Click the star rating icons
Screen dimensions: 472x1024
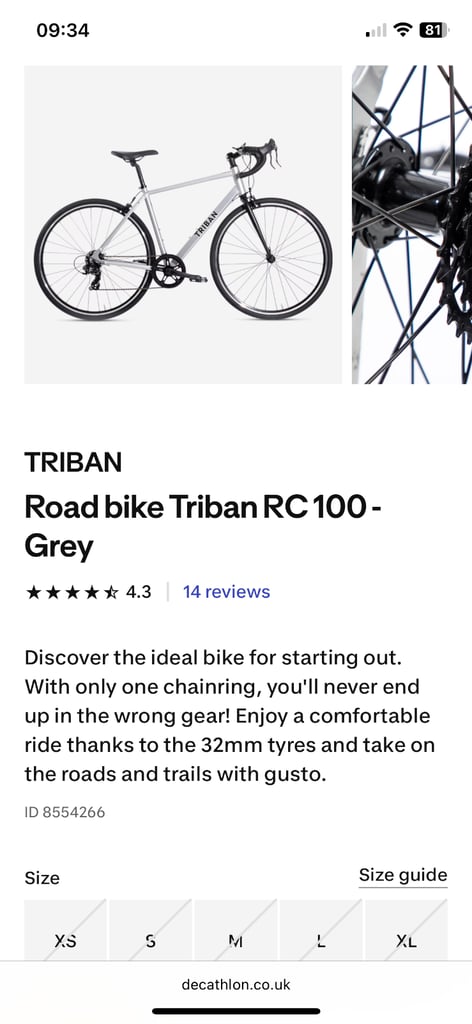72,592
